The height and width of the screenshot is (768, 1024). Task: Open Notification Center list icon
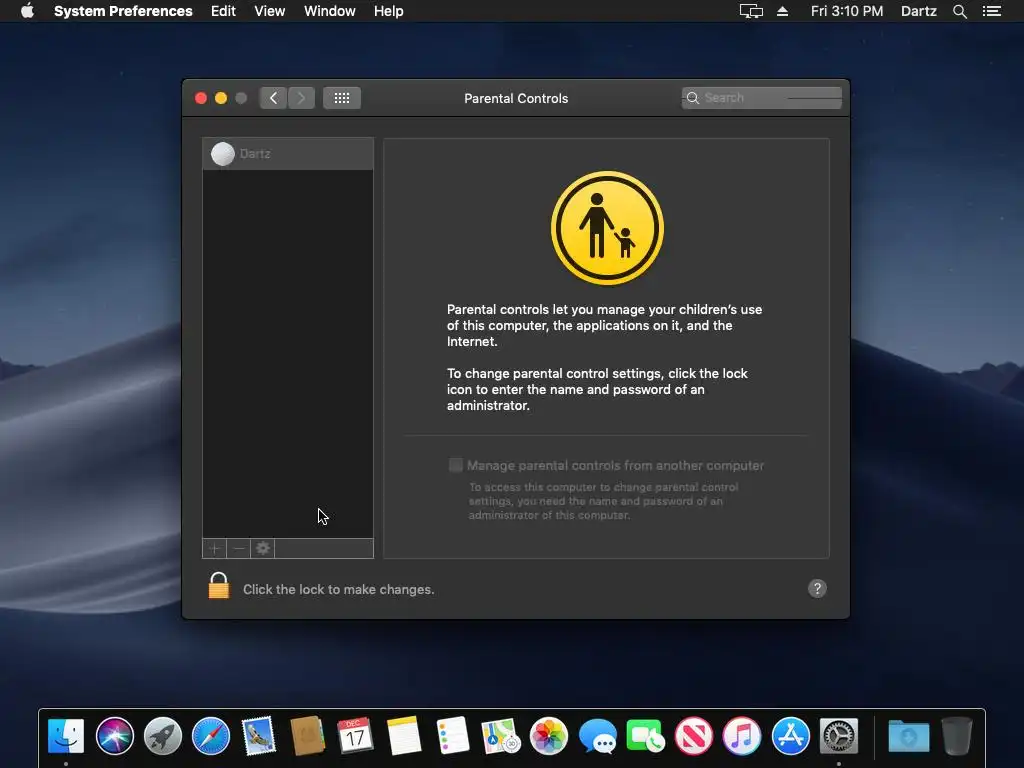pos(992,11)
